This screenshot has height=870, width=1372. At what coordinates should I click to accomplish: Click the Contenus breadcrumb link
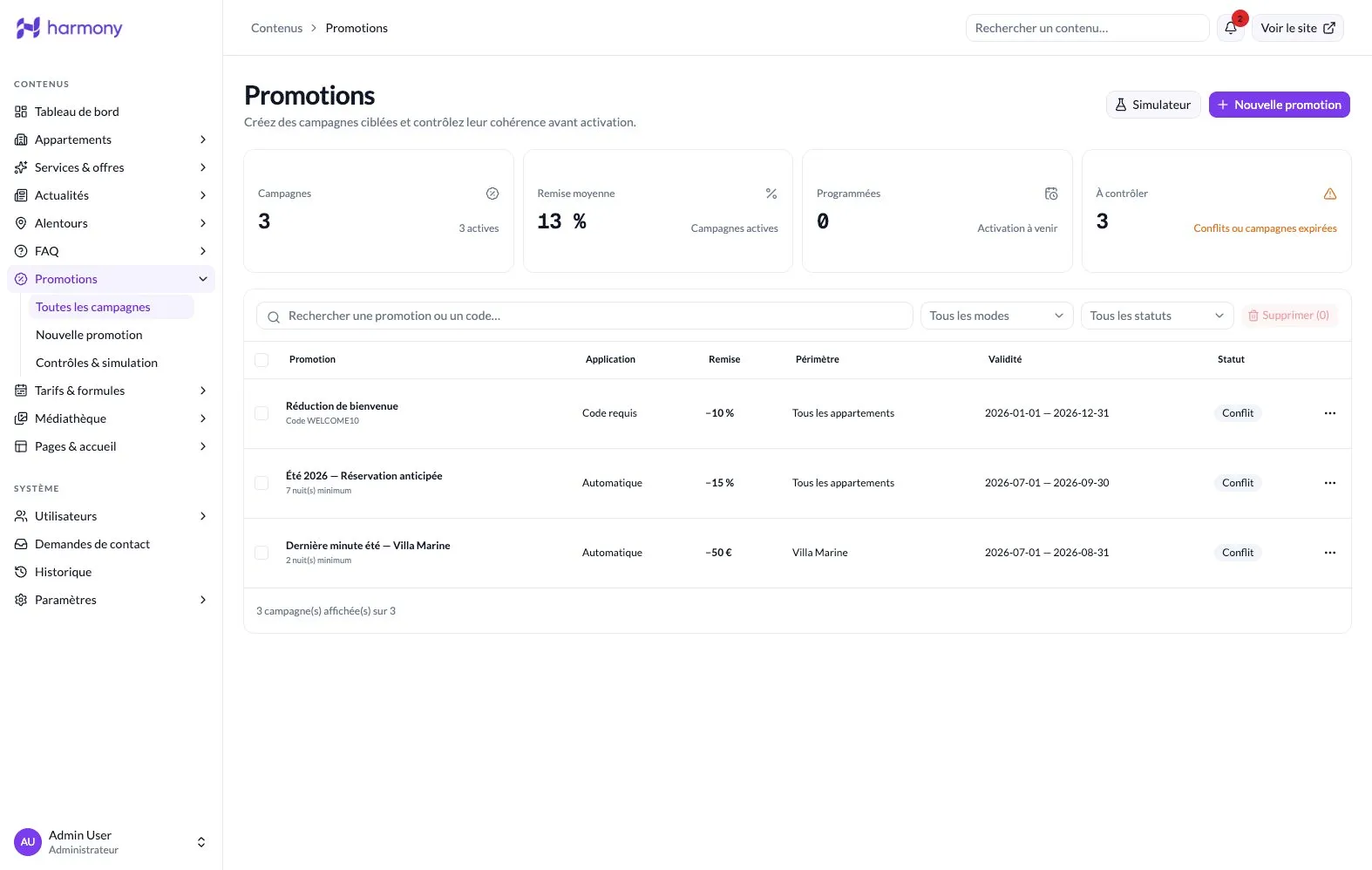pyautogui.click(x=277, y=28)
